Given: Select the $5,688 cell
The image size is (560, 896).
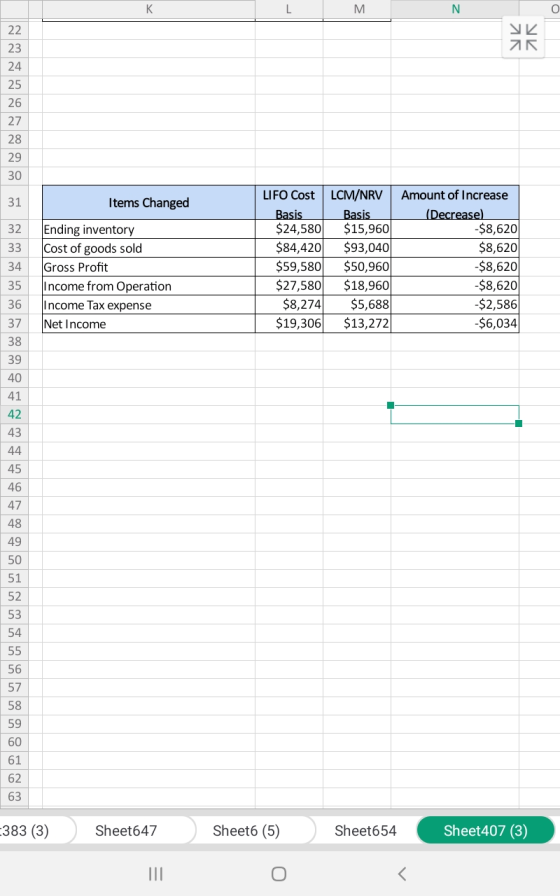Looking at the screenshot, I should point(357,305).
